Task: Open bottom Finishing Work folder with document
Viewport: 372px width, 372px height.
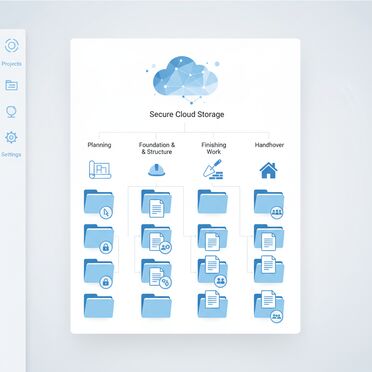Action: [213, 304]
